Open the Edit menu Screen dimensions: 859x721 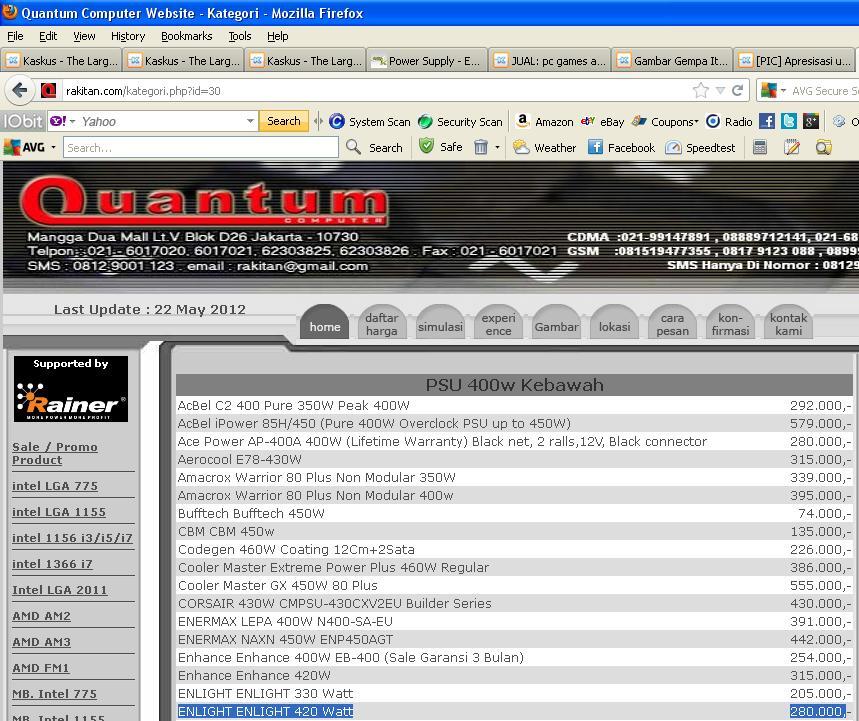(x=48, y=36)
